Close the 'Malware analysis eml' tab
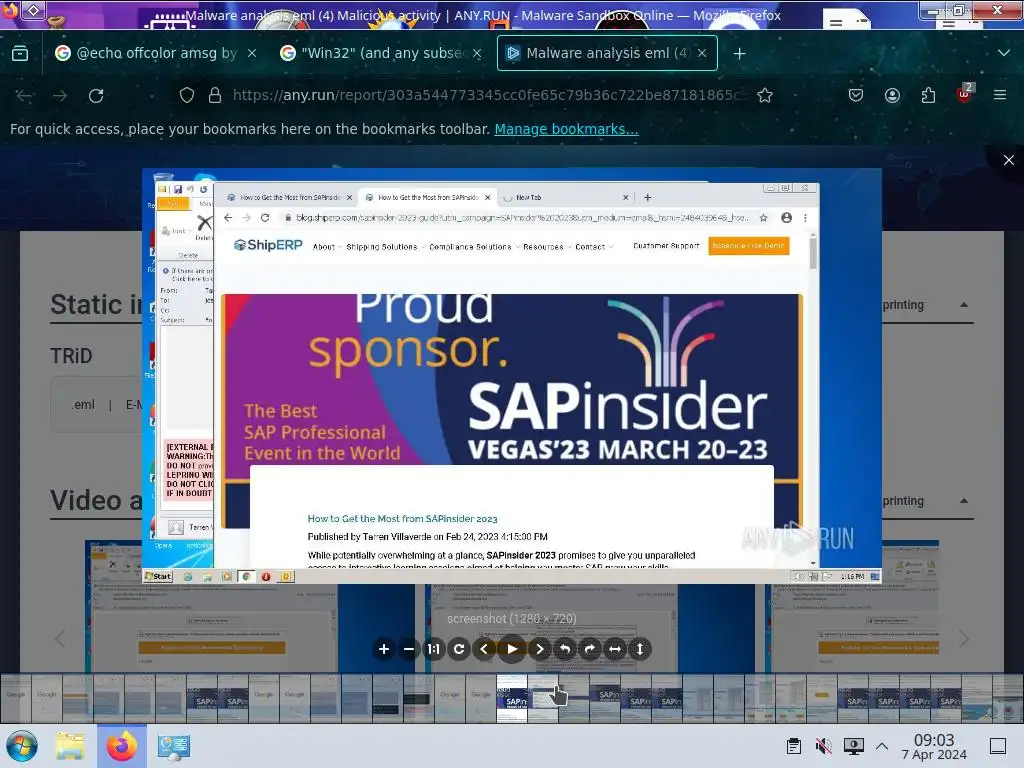This screenshot has width=1024, height=768. pos(702,54)
